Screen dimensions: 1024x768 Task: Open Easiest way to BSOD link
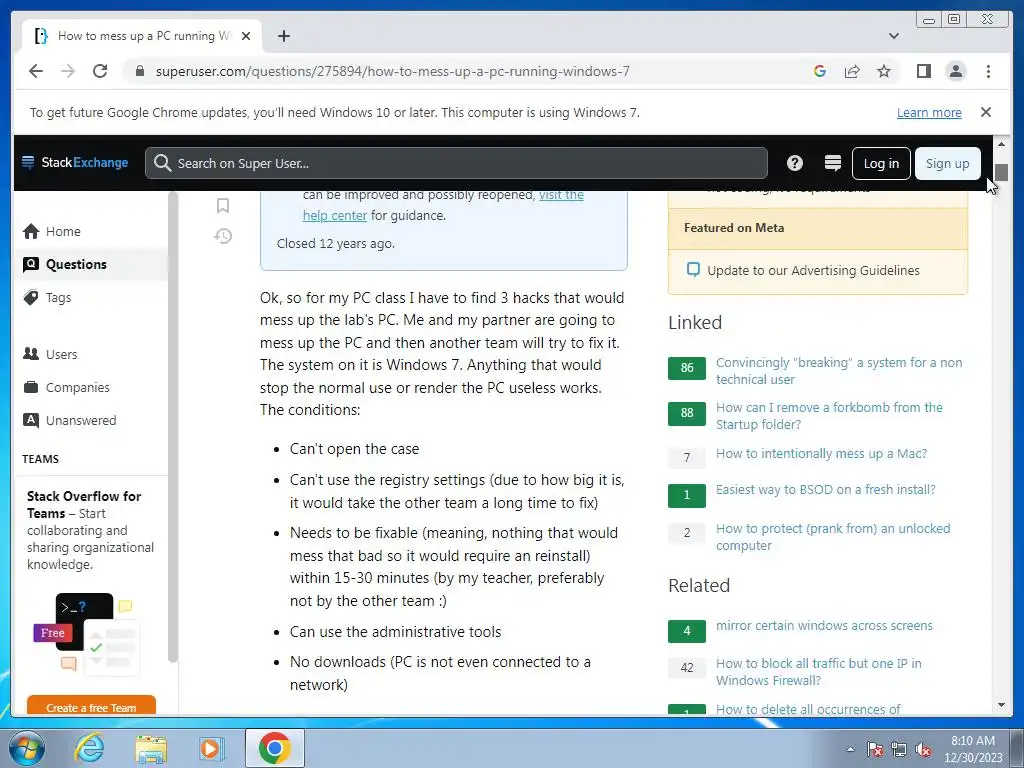click(825, 489)
